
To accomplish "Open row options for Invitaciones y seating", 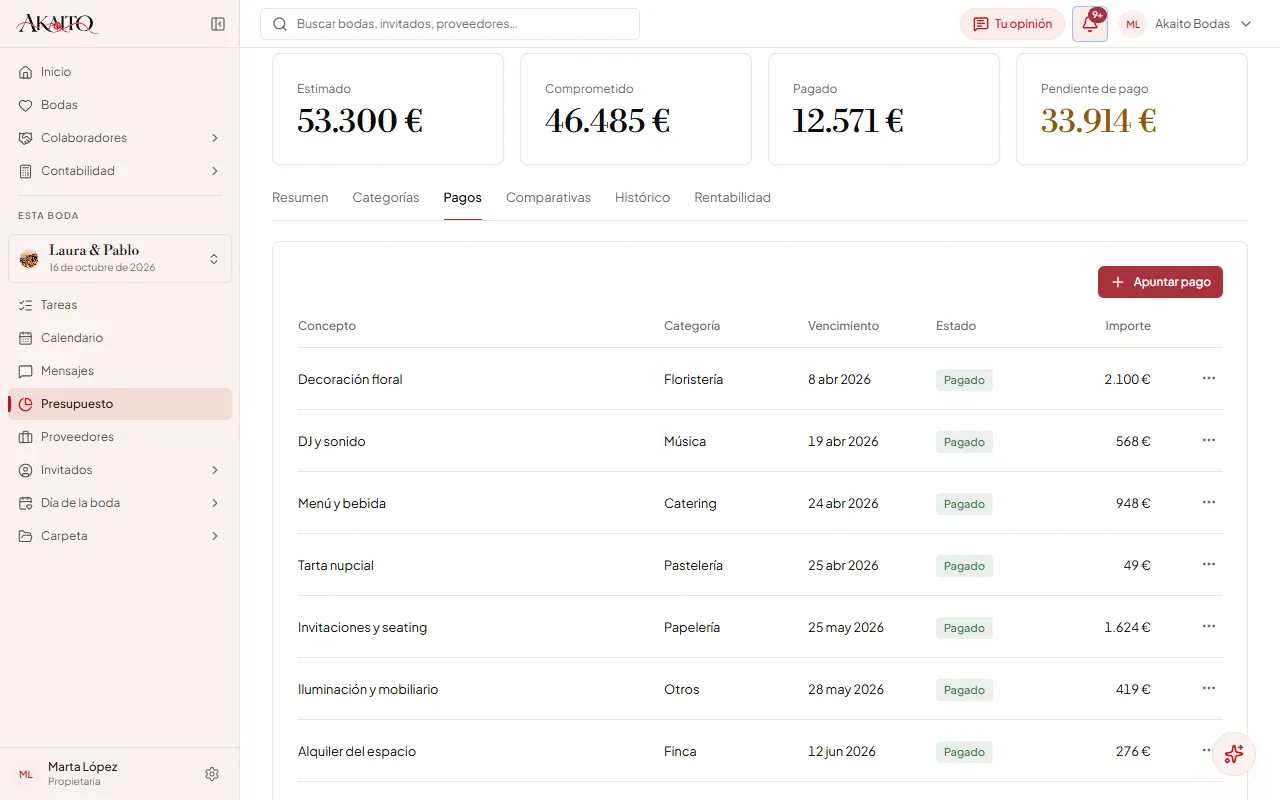I will coord(1209,626).
